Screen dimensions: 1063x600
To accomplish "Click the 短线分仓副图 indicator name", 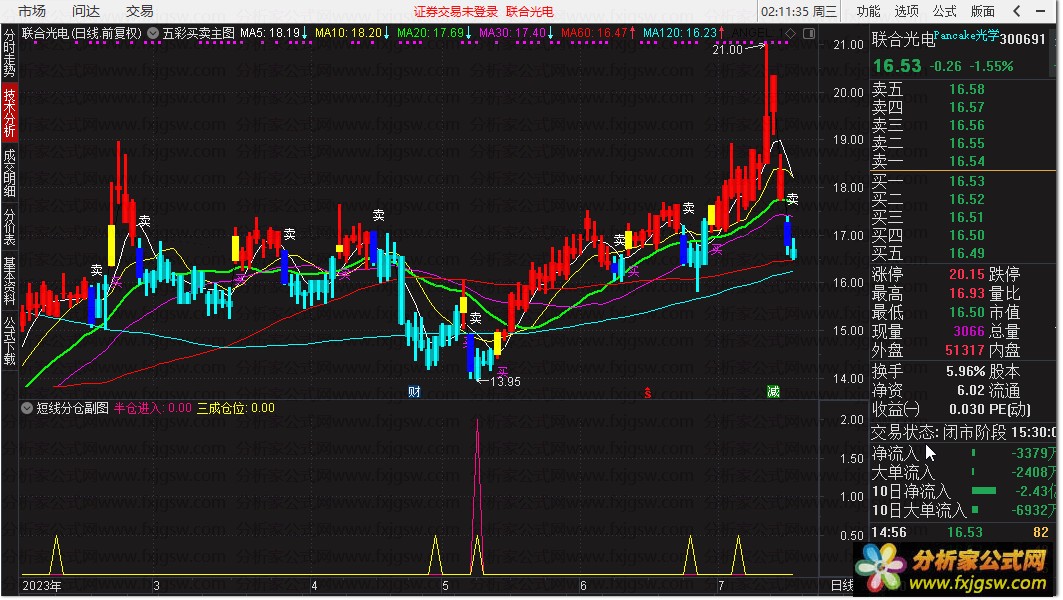I will click(73, 408).
